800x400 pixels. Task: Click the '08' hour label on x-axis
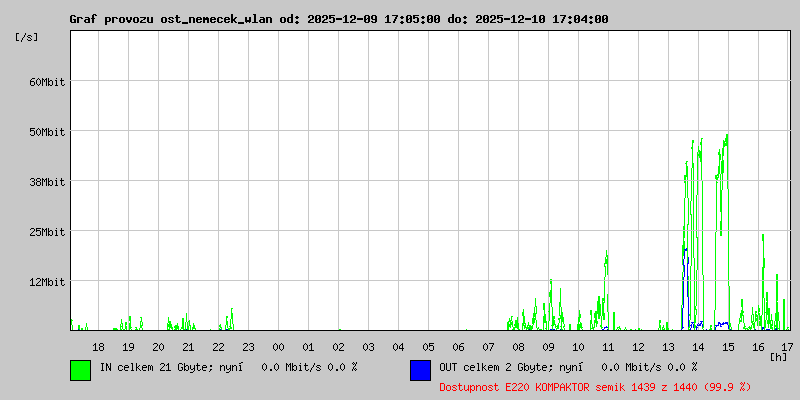[x=518, y=347]
